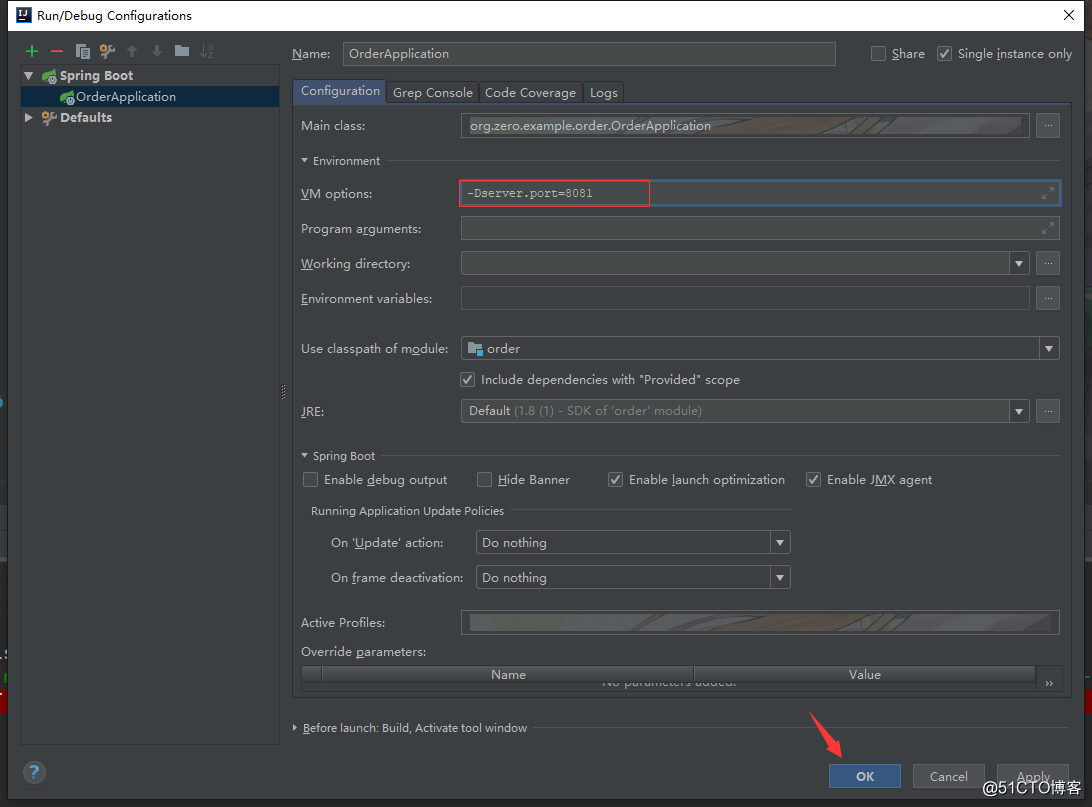This screenshot has height=807, width=1092.
Task: Uncheck Include dependencies with Provided scope
Action: point(468,379)
